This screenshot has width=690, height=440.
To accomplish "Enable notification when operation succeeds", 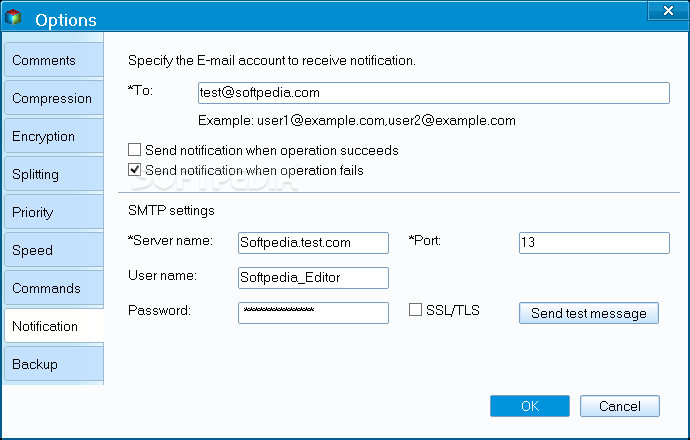I will pyautogui.click(x=135, y=150).
